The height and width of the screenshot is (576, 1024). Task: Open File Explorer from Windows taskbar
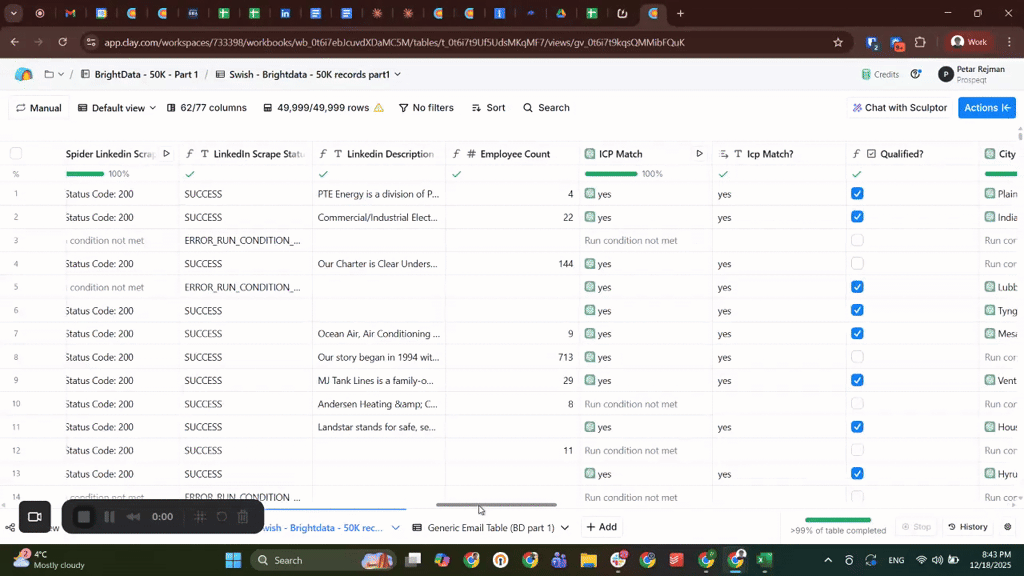(x=589, y=560)
